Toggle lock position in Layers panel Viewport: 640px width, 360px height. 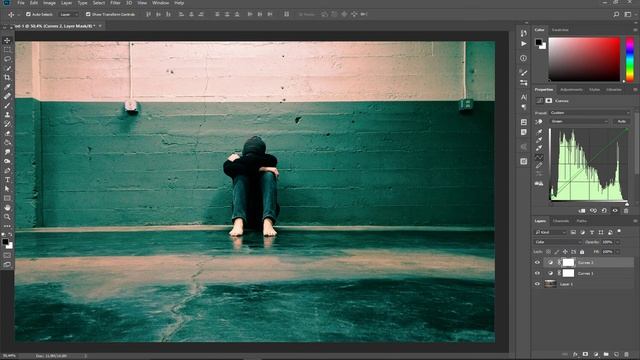(x=565, y=252)
